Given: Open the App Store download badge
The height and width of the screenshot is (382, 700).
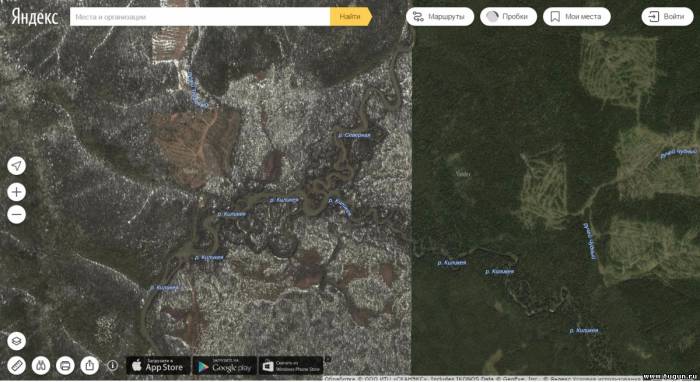Looking at the screenshot, I should click(158, 365).
